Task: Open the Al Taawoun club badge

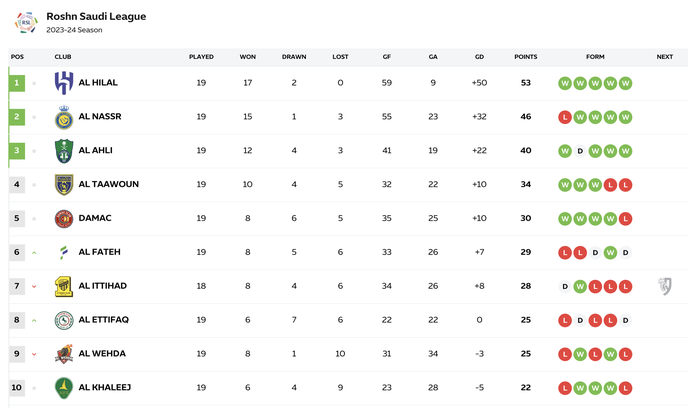Action: 64,185
